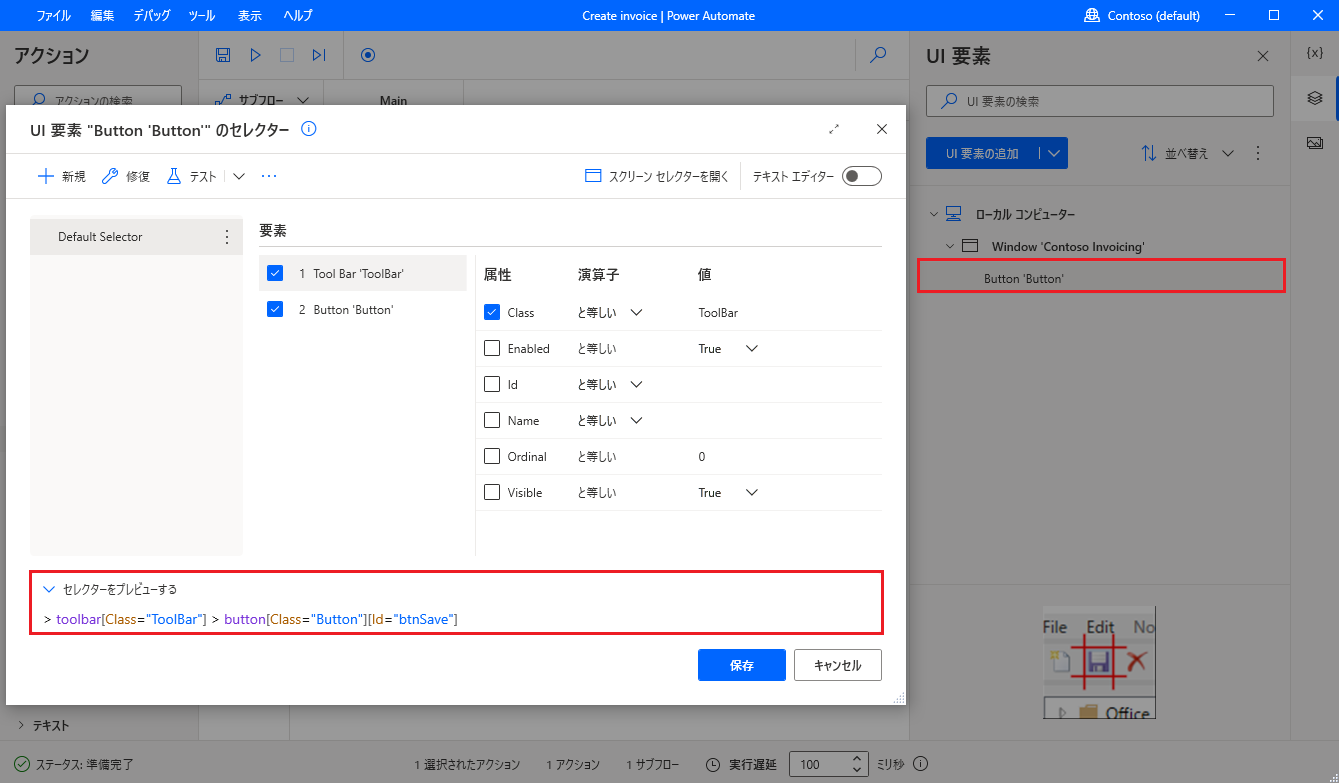
Task: Open the ファイル menu
Action: 53,15
